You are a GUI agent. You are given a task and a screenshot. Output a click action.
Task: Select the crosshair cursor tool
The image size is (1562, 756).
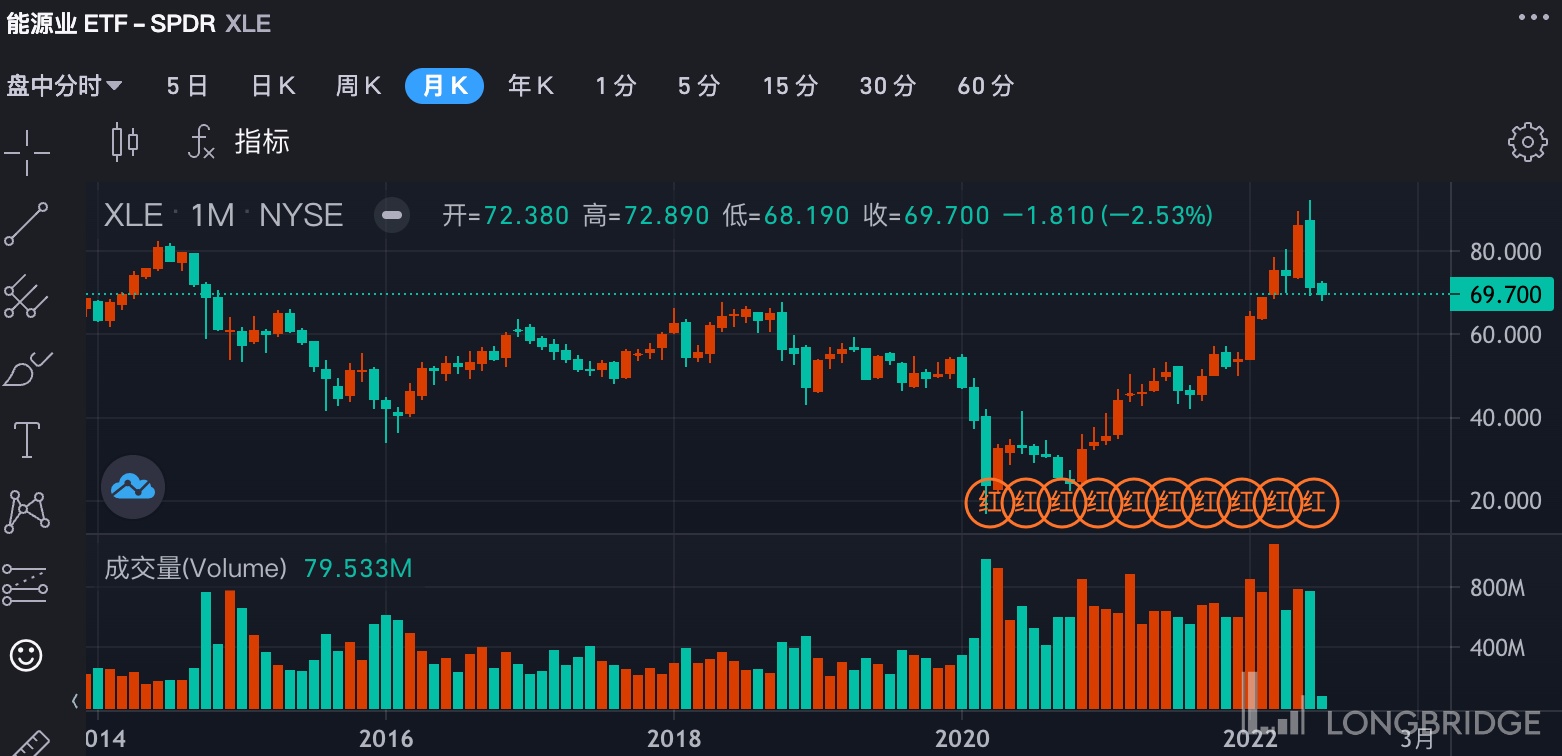[x=26, y=152]
